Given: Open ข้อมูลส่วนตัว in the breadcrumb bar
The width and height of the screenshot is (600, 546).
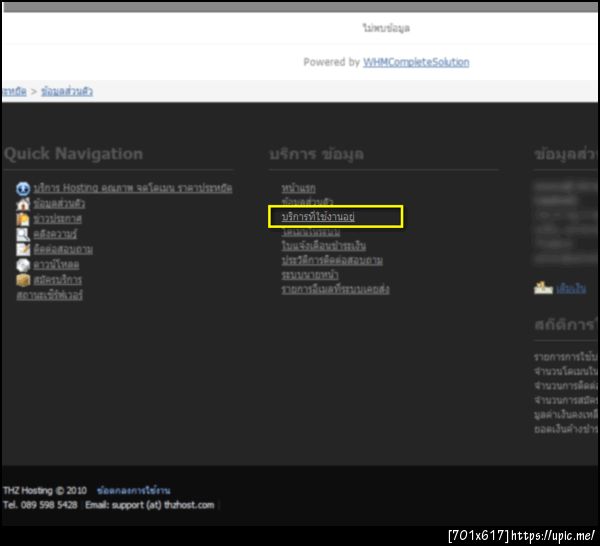Looking at the screenshot, I should [67, 91].
